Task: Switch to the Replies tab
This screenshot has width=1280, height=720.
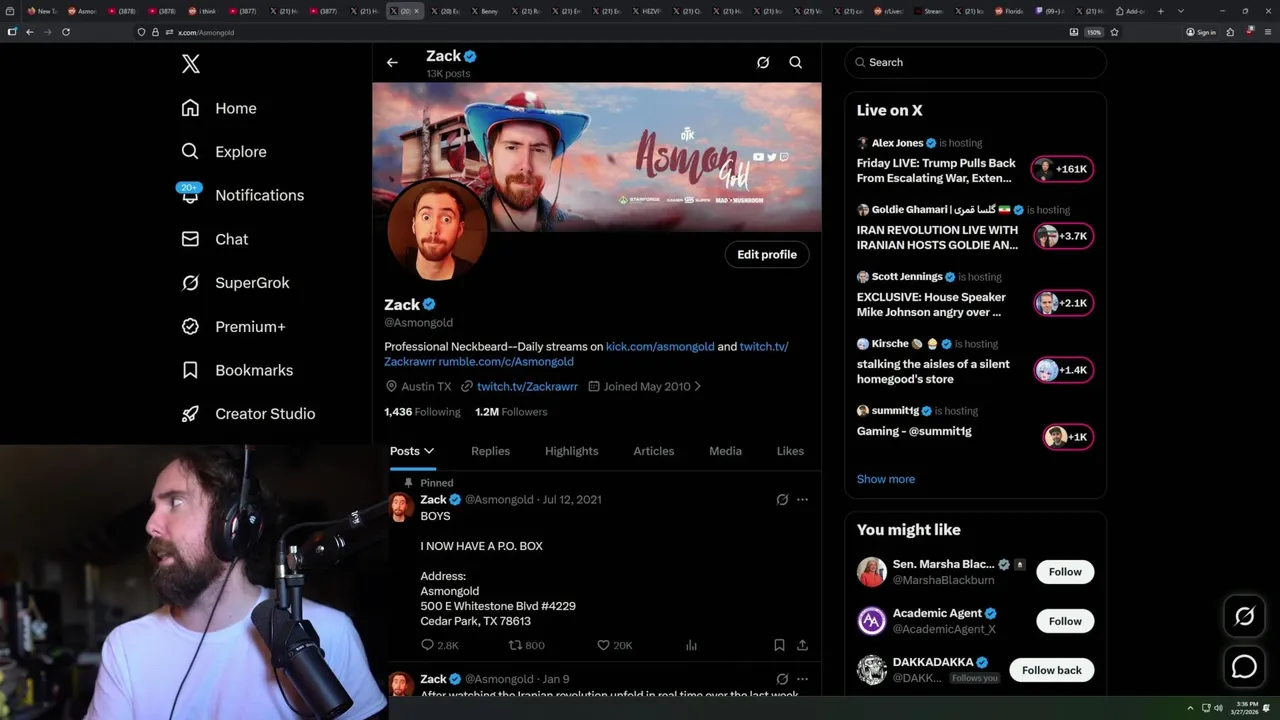Action: [490, 451]
